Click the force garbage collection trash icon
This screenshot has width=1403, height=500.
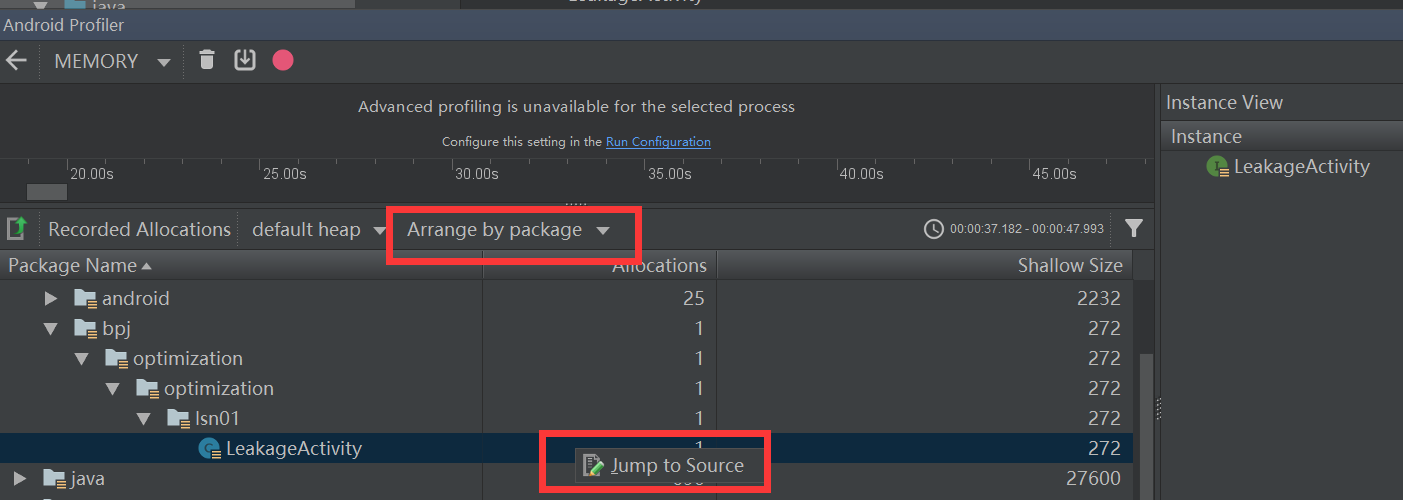click(207, 60)
